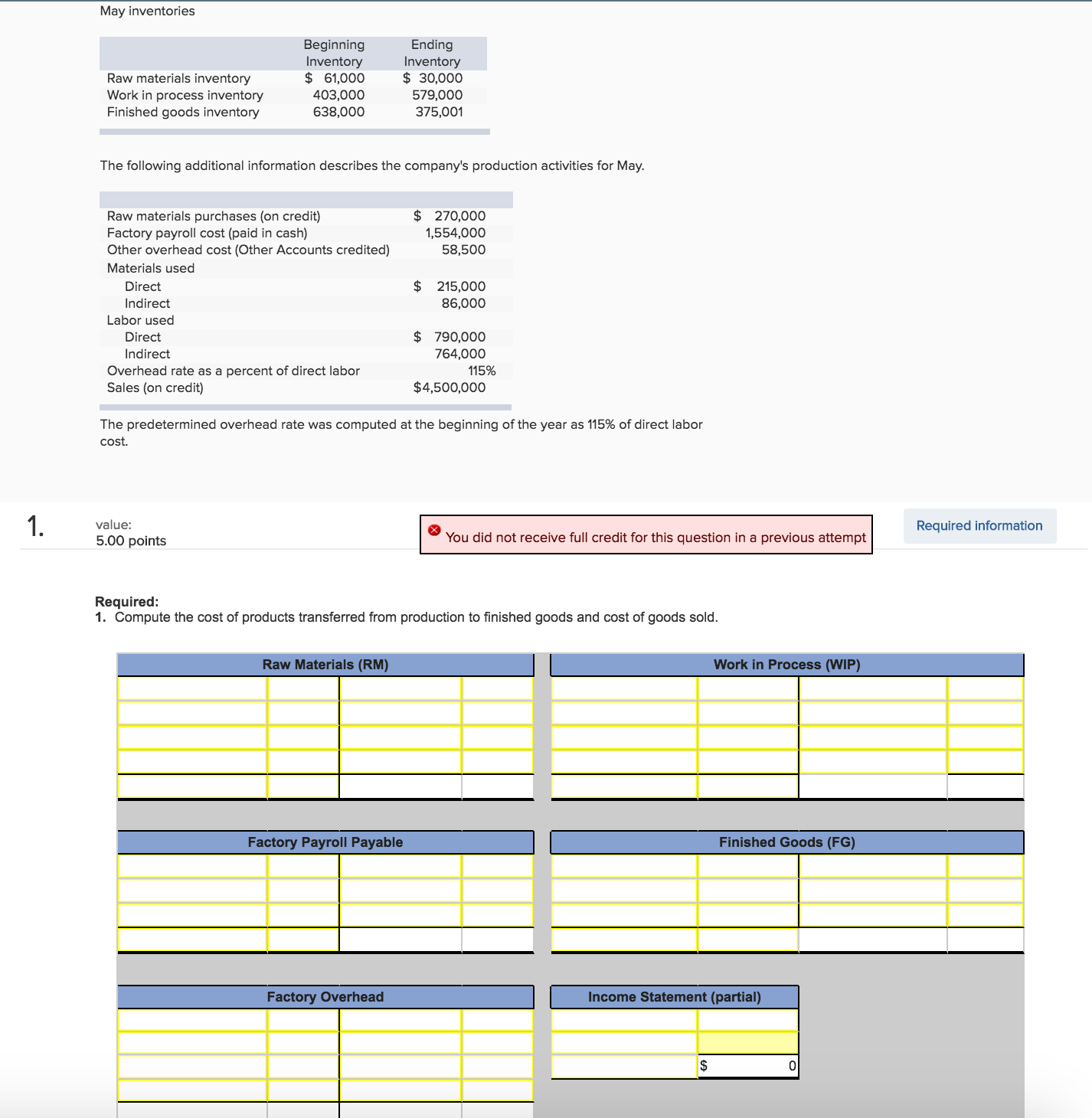The width and height of the screenshot is (1092, 1118).
Task: Open the Required information button
Action: point(979,526)
